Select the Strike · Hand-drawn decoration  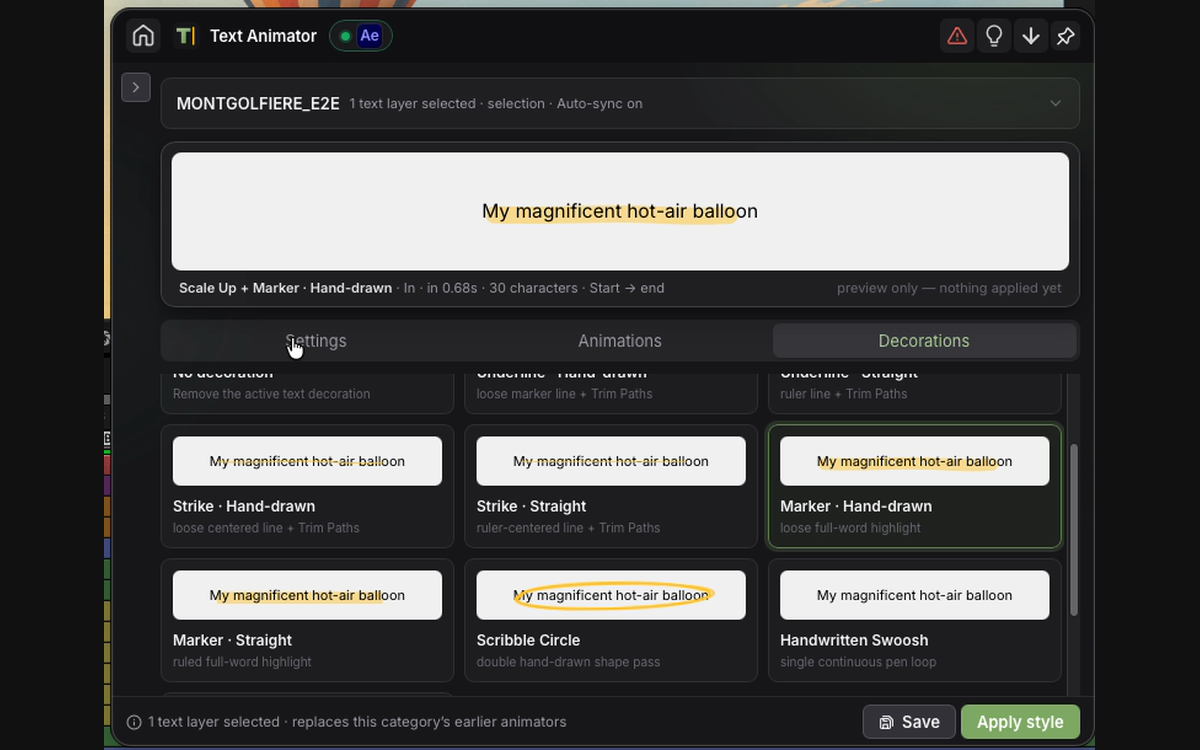point(307,487)
